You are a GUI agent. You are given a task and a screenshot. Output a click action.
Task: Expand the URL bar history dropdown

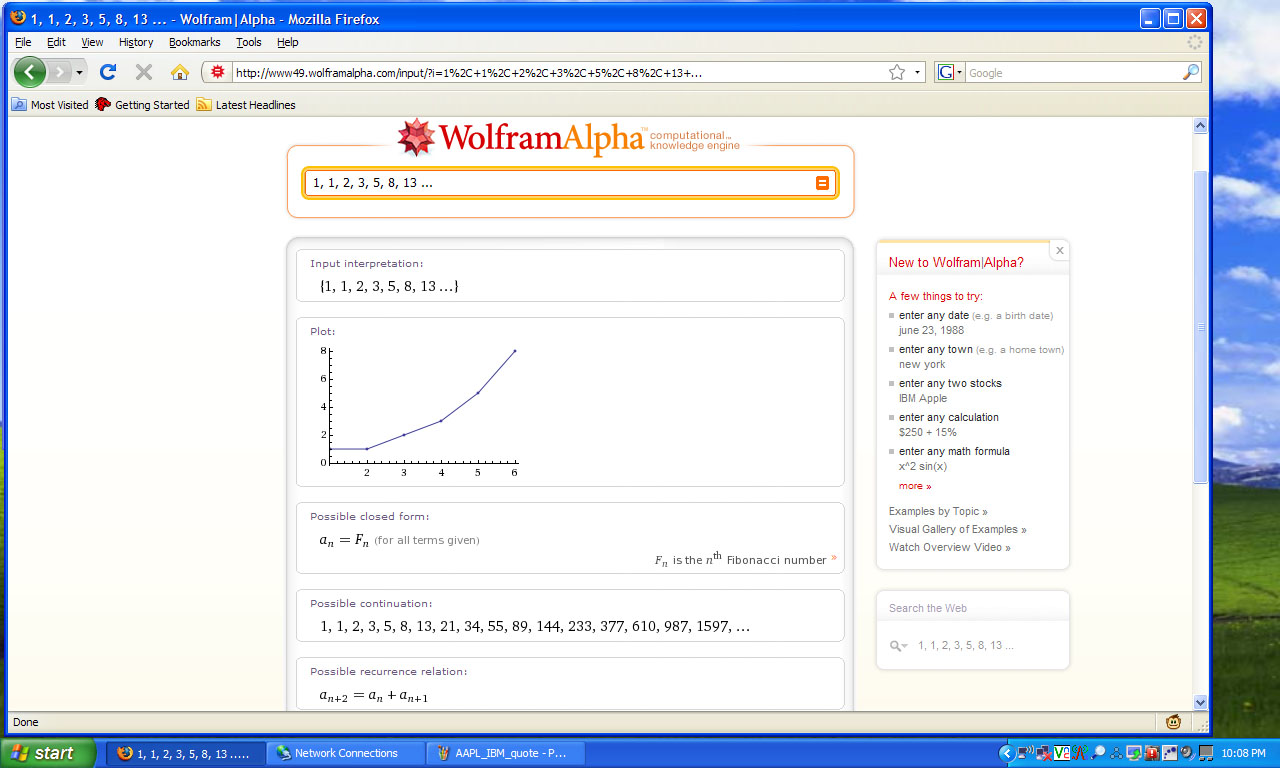917,72
